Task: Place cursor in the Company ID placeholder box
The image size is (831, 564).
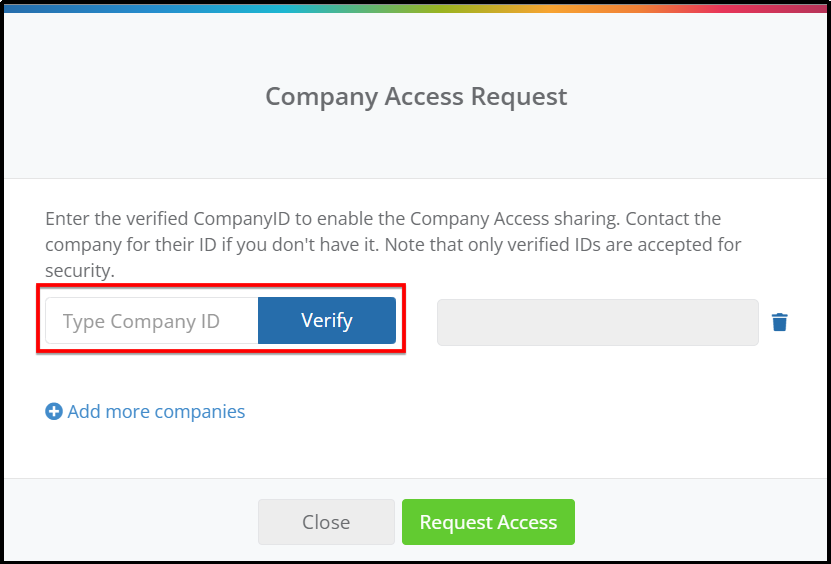Action: point(152,320)
